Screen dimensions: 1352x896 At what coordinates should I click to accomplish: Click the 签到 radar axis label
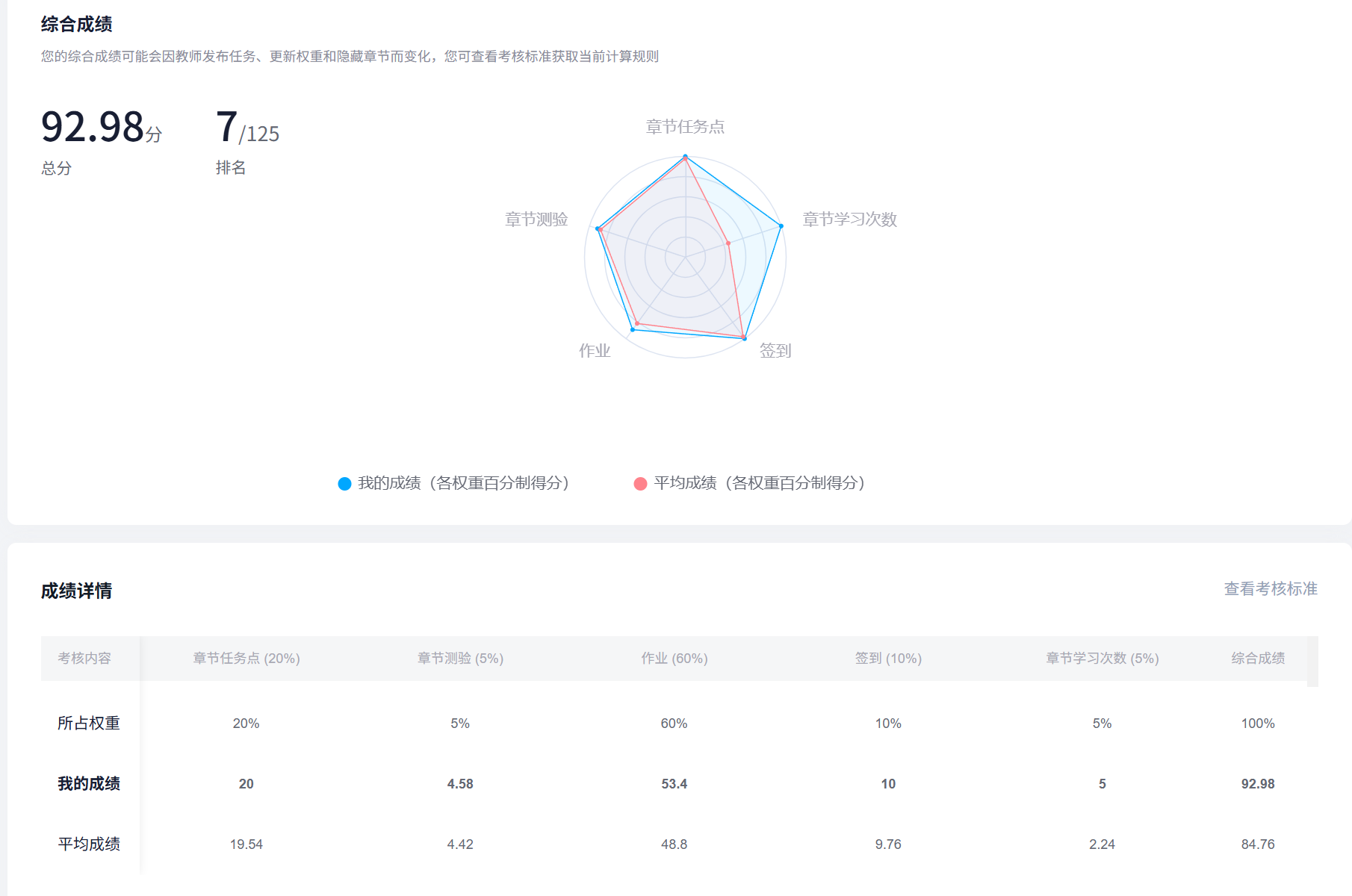[775, 351]
